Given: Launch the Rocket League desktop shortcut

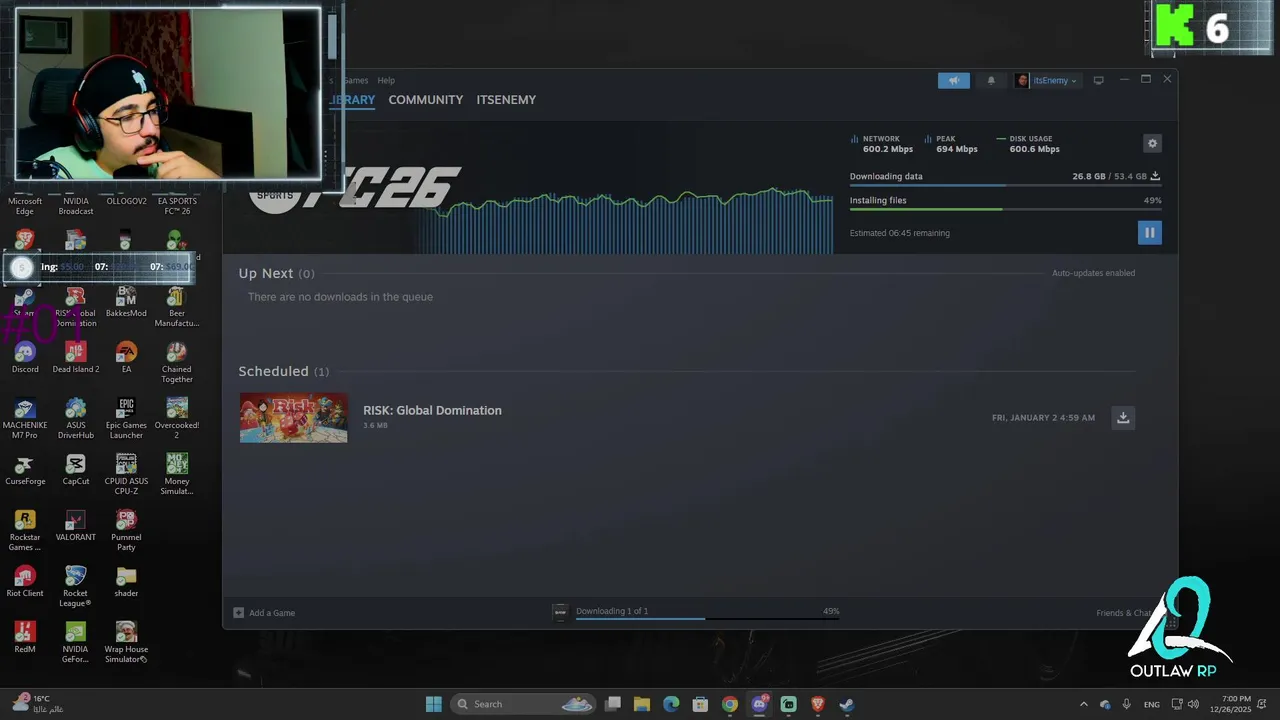Looking at the screenshot, I should pyautogui.click(x=76, y=586).
